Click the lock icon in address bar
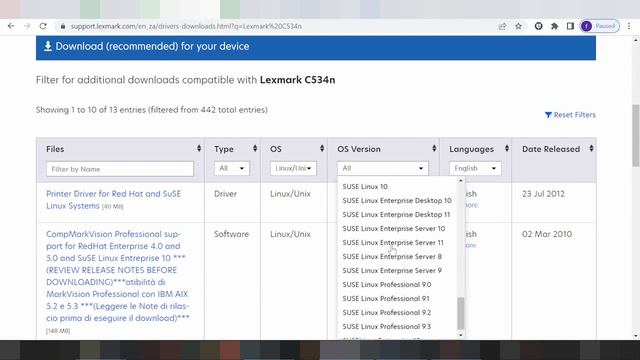This screenshot has width=640, height=360. (x=62, y=26)
